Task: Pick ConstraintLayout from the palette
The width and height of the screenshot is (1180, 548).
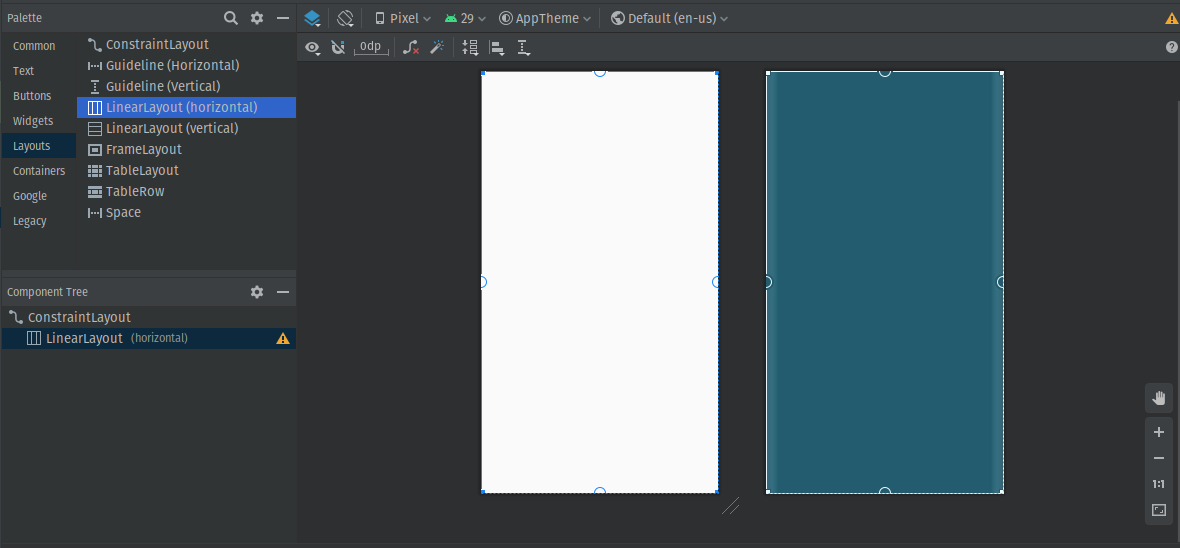Action: point(187,44)
